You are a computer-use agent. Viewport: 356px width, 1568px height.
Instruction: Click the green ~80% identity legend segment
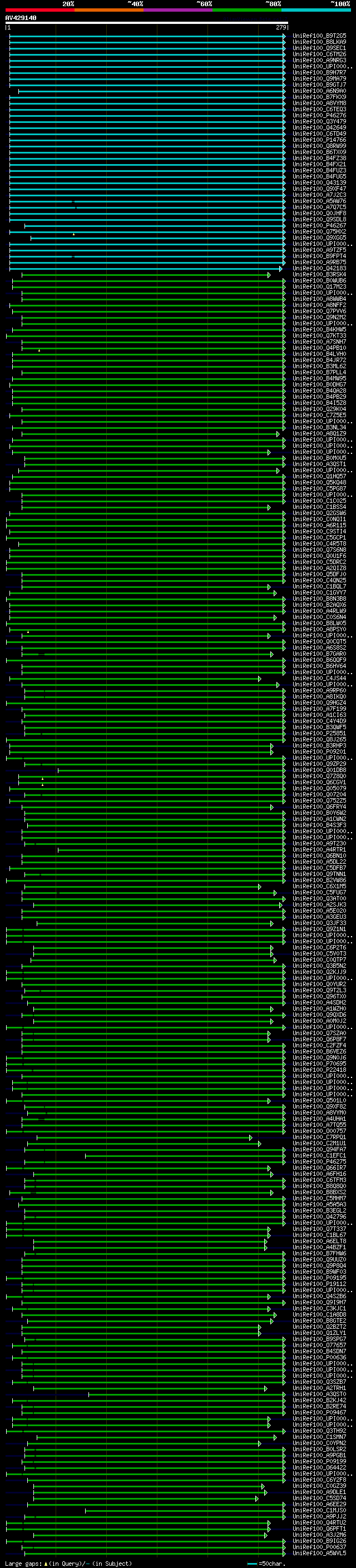point(247,10)
